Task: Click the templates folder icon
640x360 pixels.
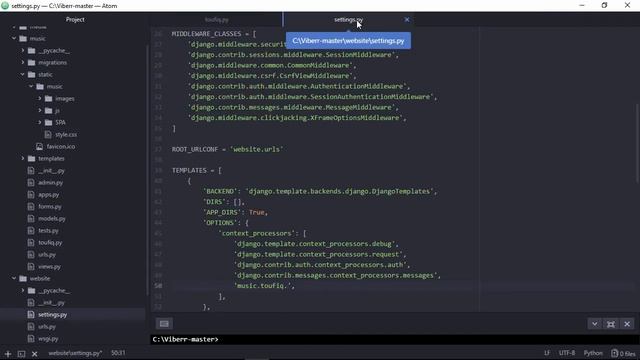Action: pos(31,158)
